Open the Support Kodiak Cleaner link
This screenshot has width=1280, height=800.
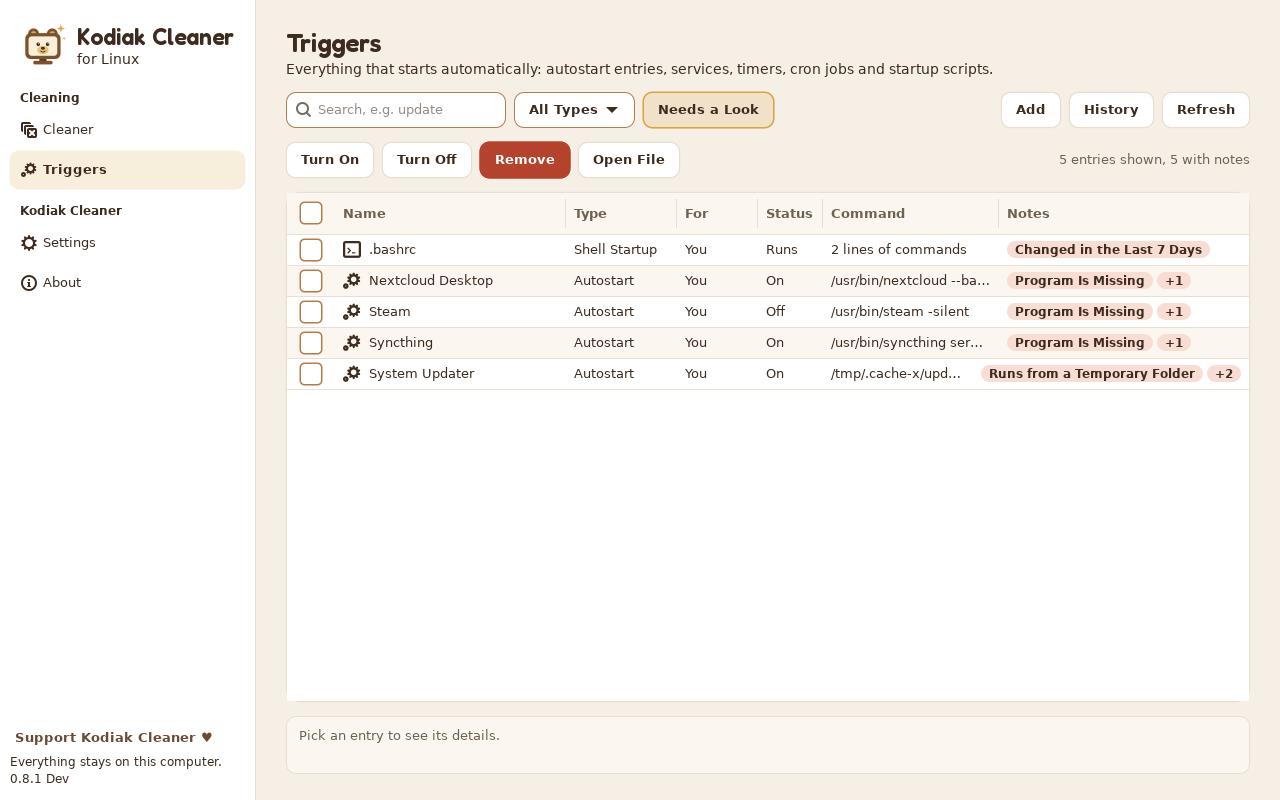(114, 738)
